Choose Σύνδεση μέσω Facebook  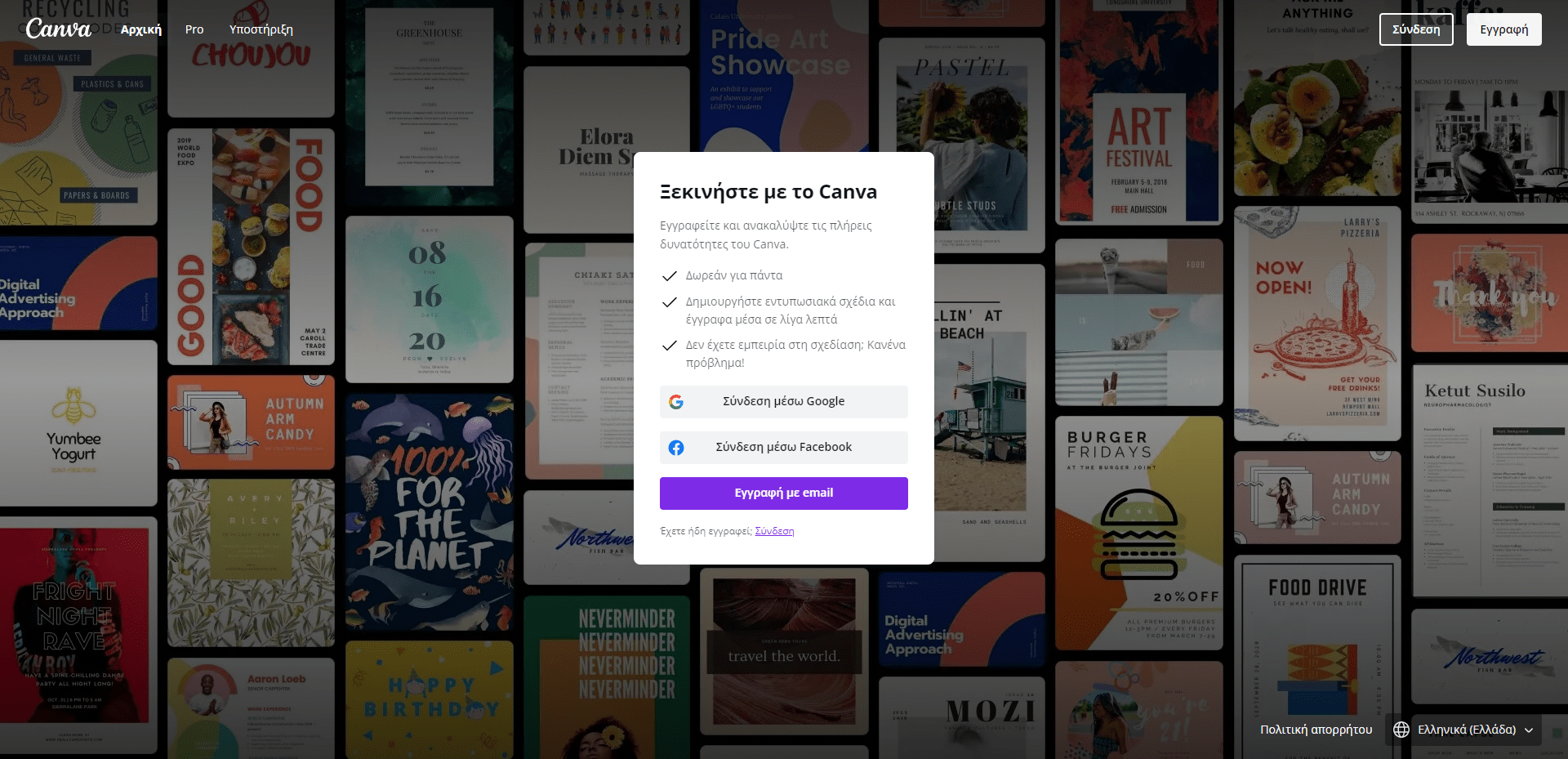[x=784, y=448]
